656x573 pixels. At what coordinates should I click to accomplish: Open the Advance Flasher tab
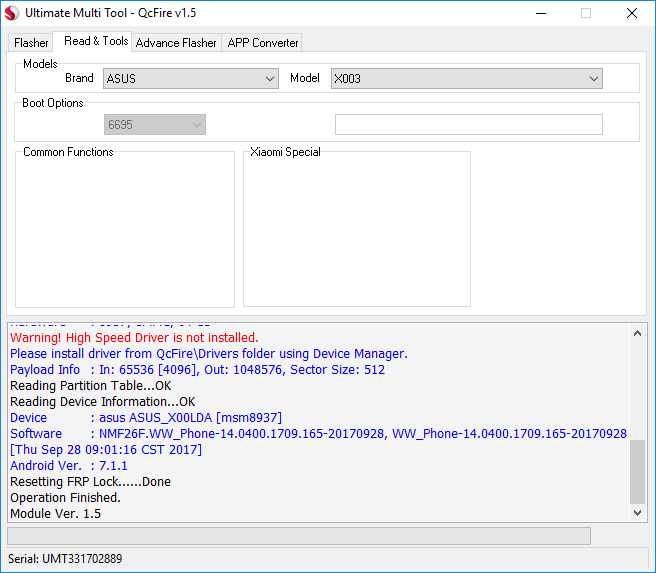click(176, 43)
